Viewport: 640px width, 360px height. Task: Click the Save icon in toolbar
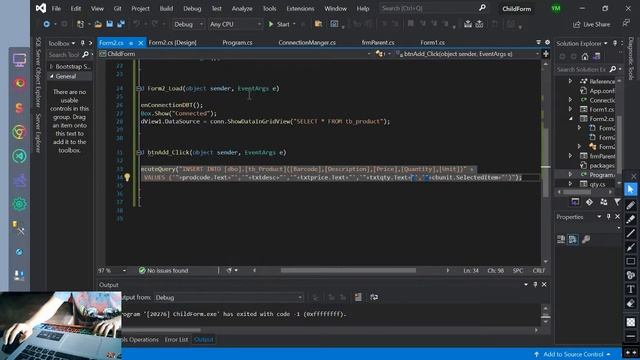(109, 24)
